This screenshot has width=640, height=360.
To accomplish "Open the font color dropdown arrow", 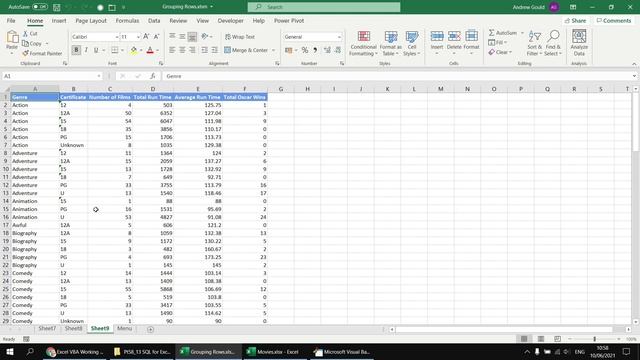I will point(158,51).
